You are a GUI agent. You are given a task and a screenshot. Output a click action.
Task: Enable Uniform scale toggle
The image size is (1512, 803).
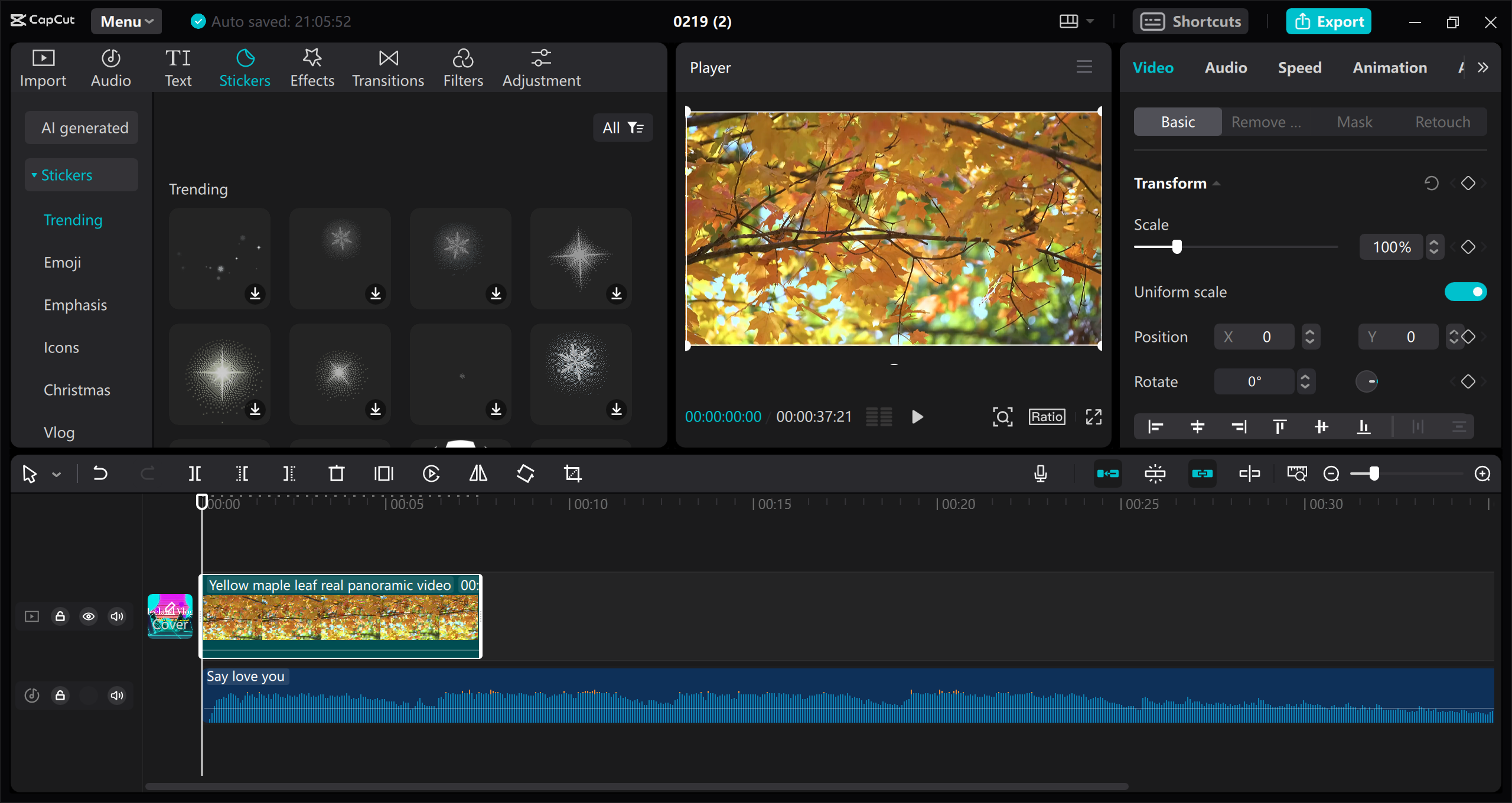[x=1466, y=291]
